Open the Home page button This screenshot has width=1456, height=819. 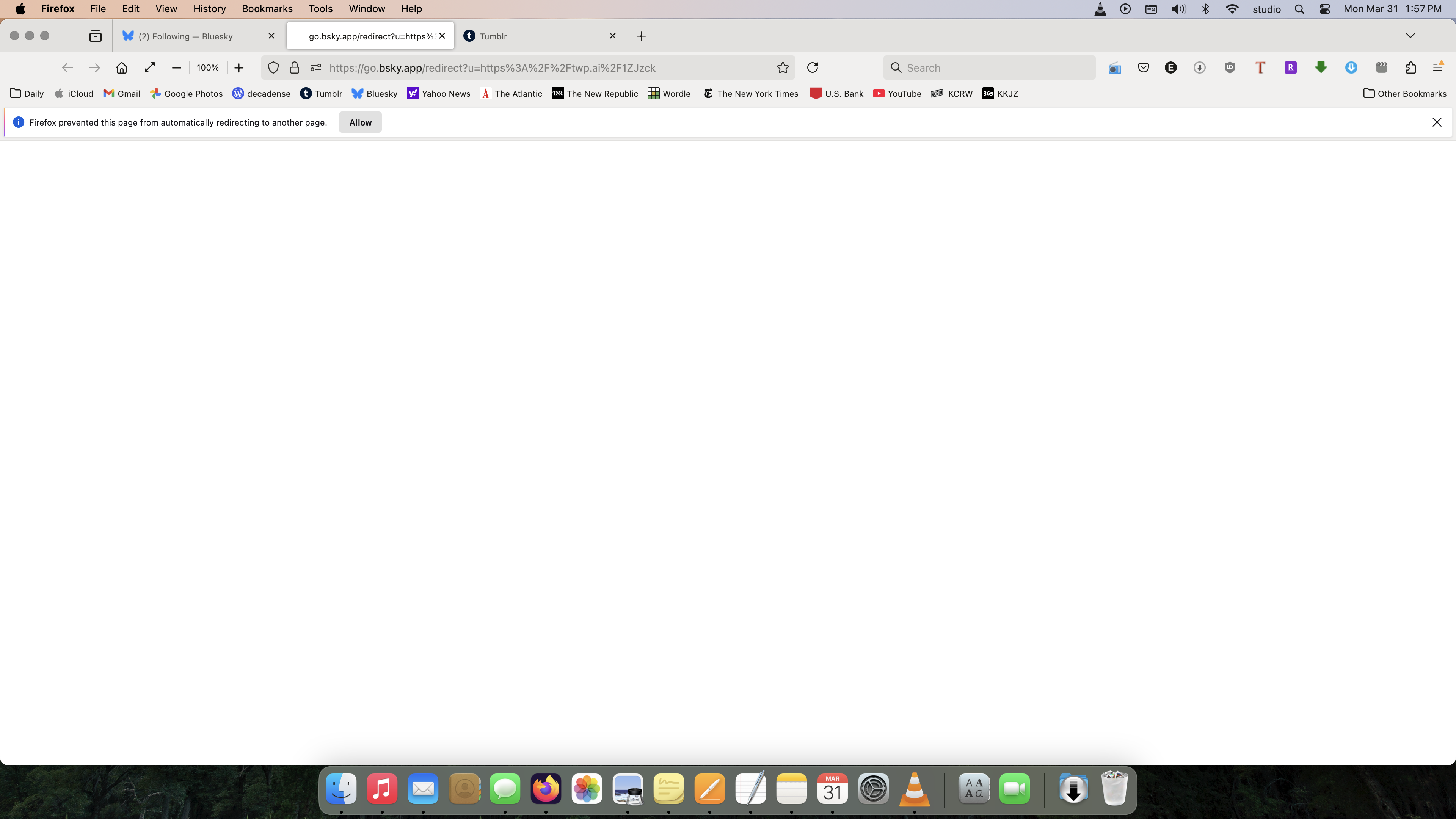coord(121,68)
